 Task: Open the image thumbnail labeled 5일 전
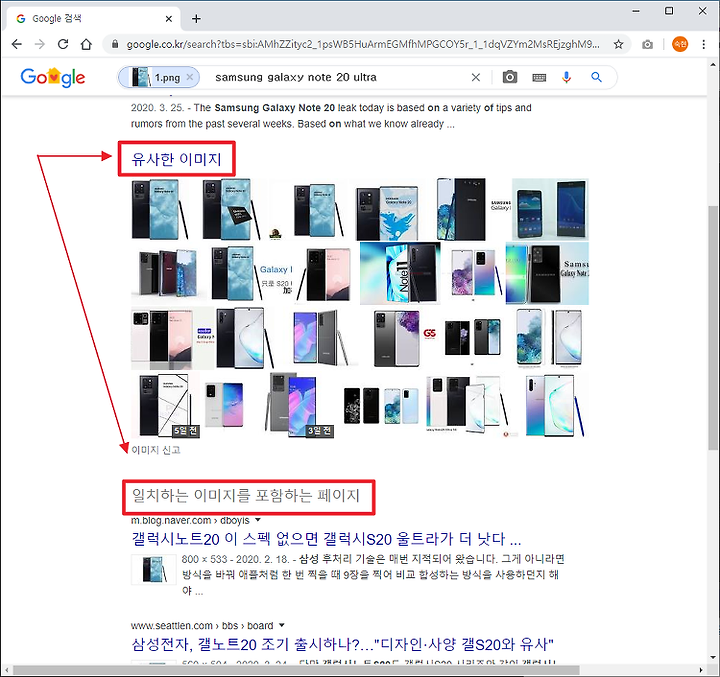(x=165, y=406)
